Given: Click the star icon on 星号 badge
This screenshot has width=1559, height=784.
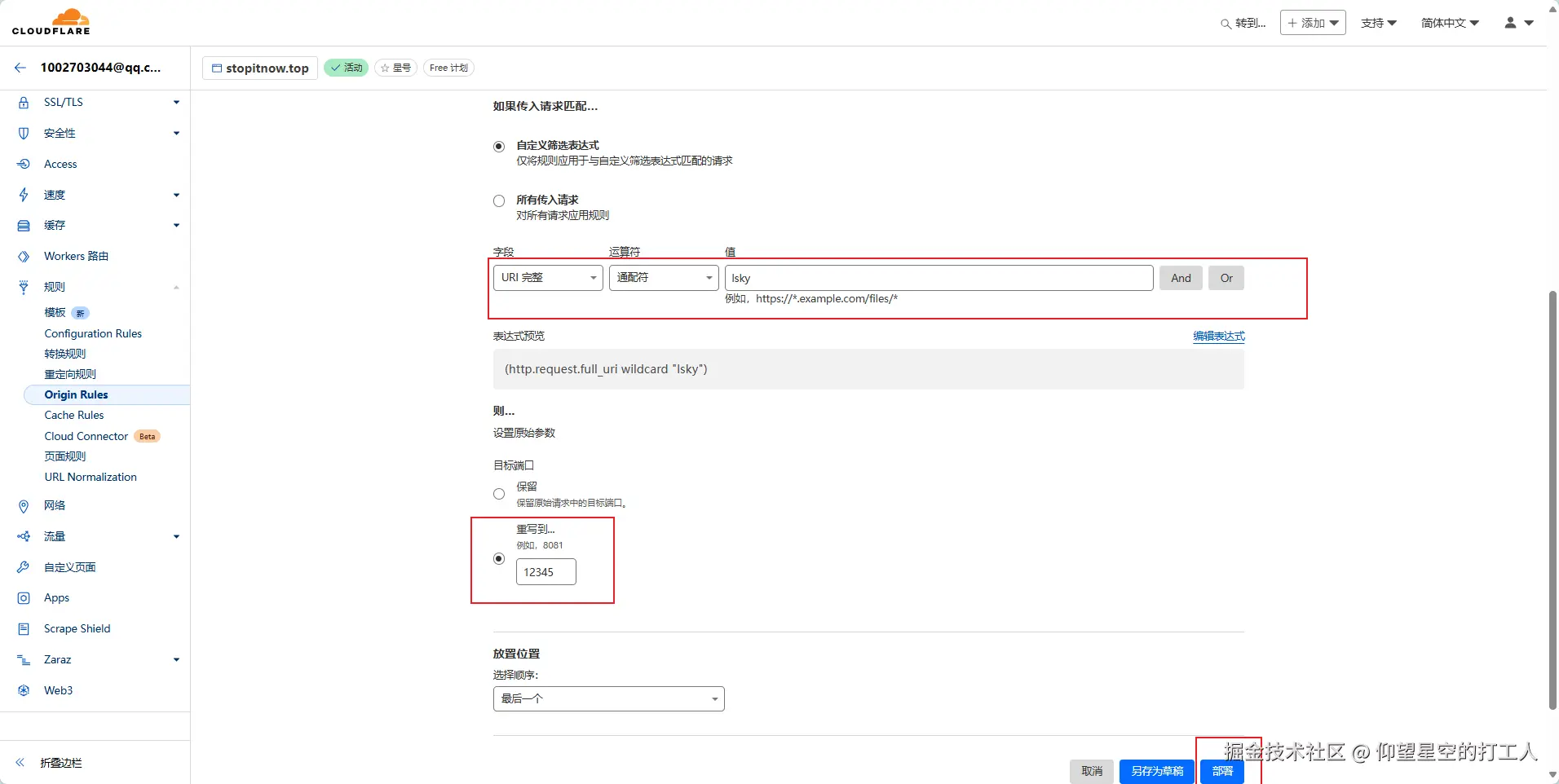Looking at the screenshot, I should (x=385, y=68).
